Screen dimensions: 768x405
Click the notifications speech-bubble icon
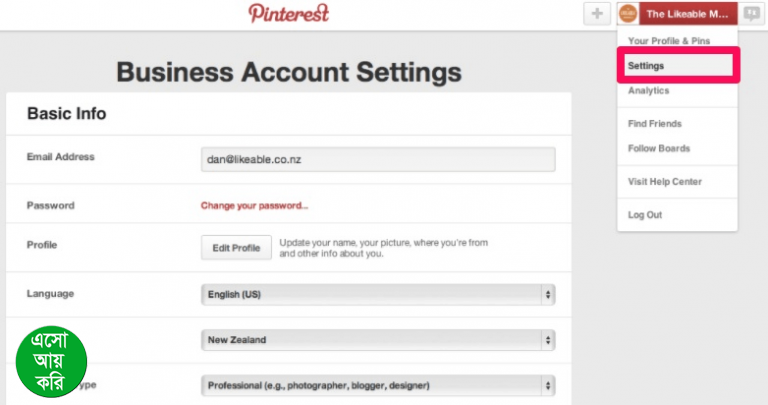coord(751,13)
